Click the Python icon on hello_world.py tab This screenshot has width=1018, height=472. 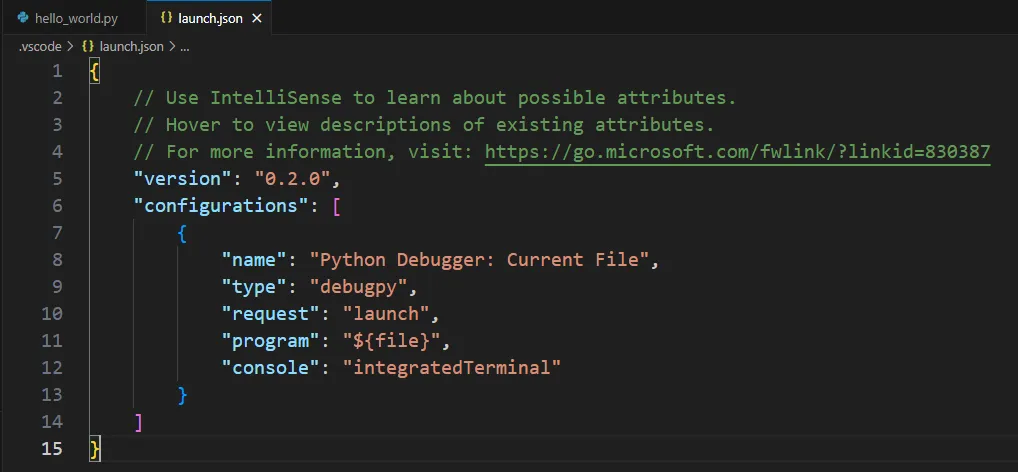click(x=23, y=18)
